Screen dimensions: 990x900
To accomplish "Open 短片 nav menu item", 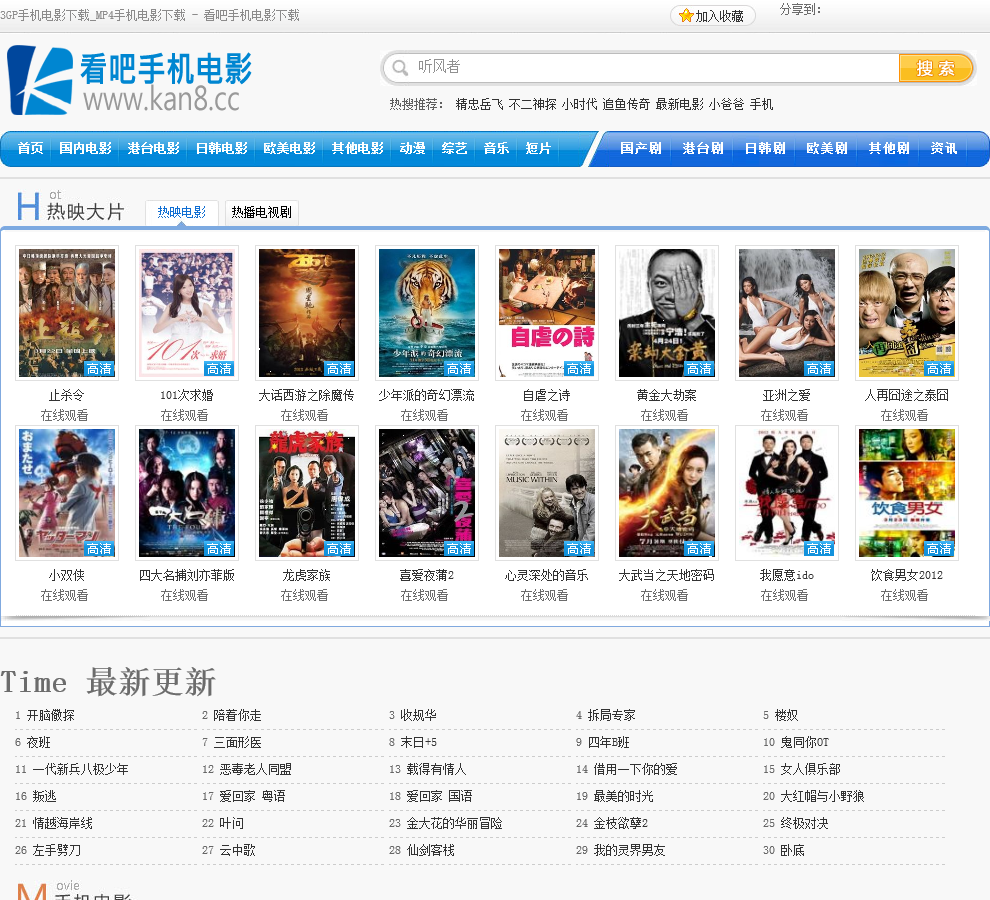I will click(x=538, y=148).
